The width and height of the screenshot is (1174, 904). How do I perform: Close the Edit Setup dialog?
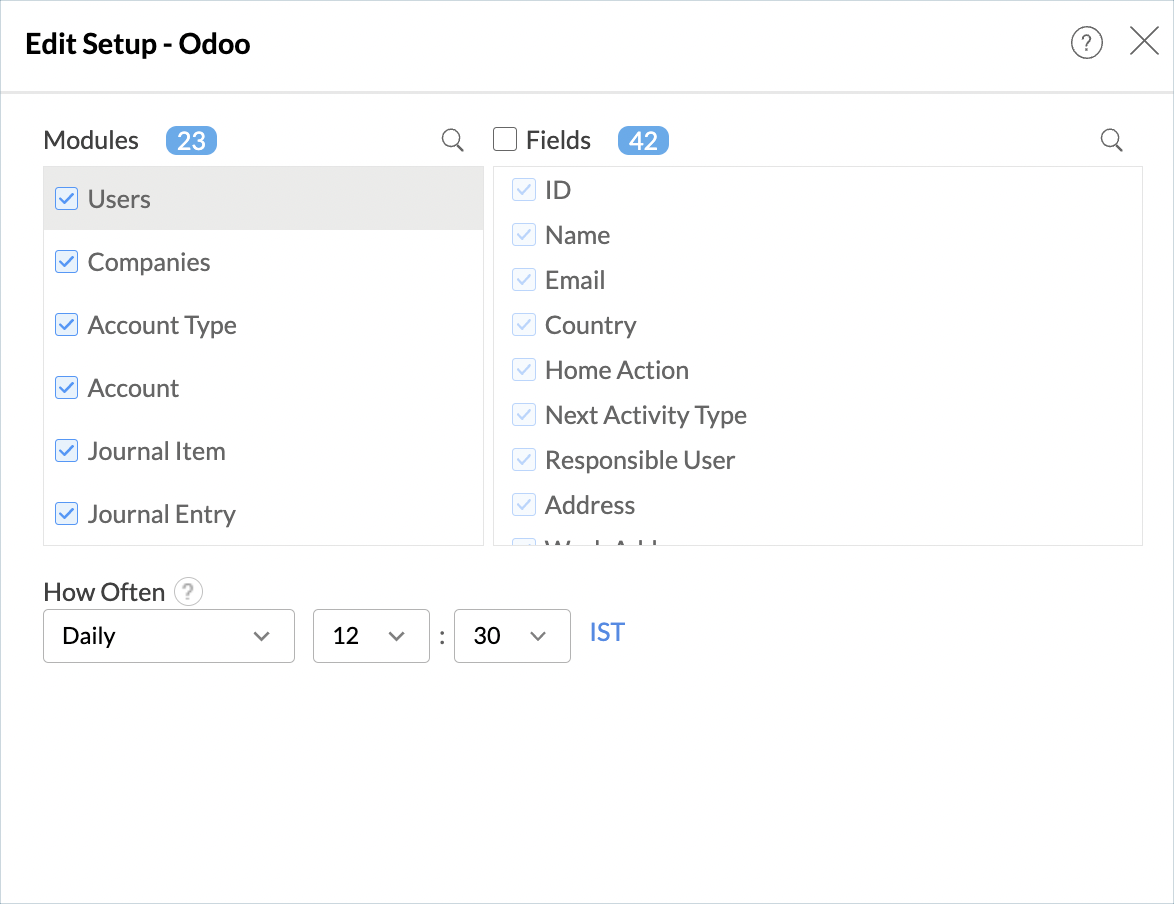(1144, 41)
